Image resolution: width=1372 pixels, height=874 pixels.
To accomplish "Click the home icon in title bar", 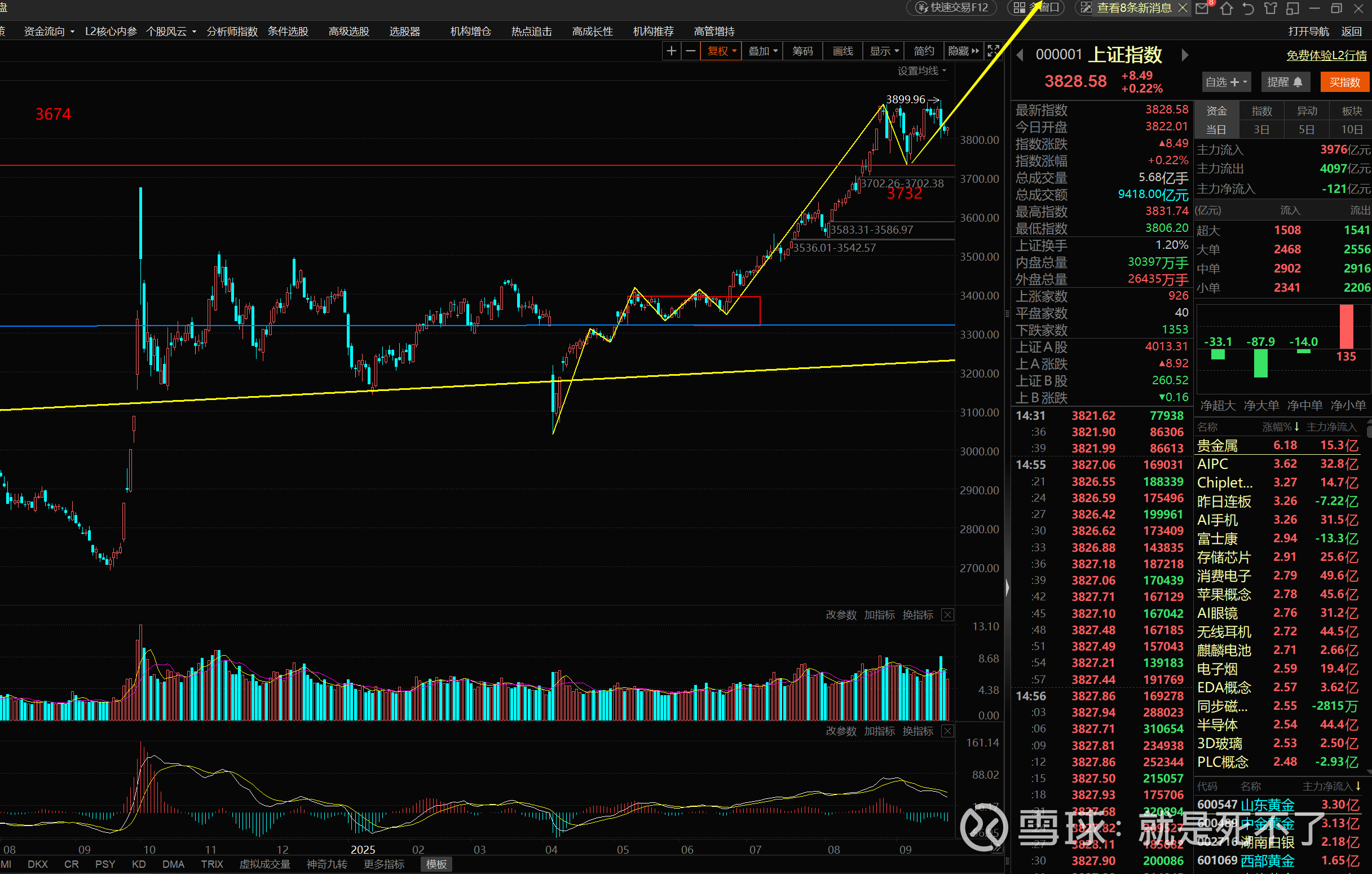I will point(1226,8).
